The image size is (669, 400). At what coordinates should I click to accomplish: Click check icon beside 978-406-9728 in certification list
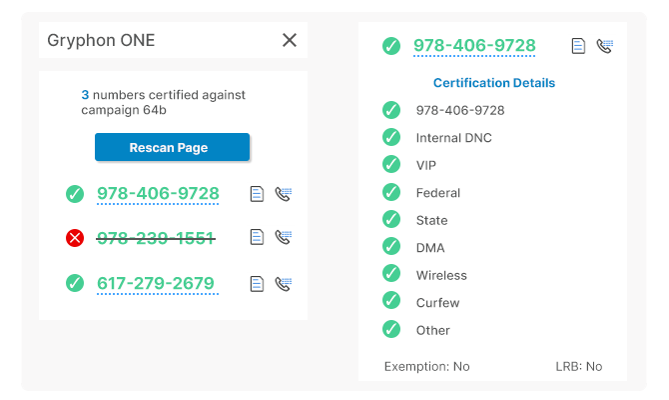click(391, 110)
